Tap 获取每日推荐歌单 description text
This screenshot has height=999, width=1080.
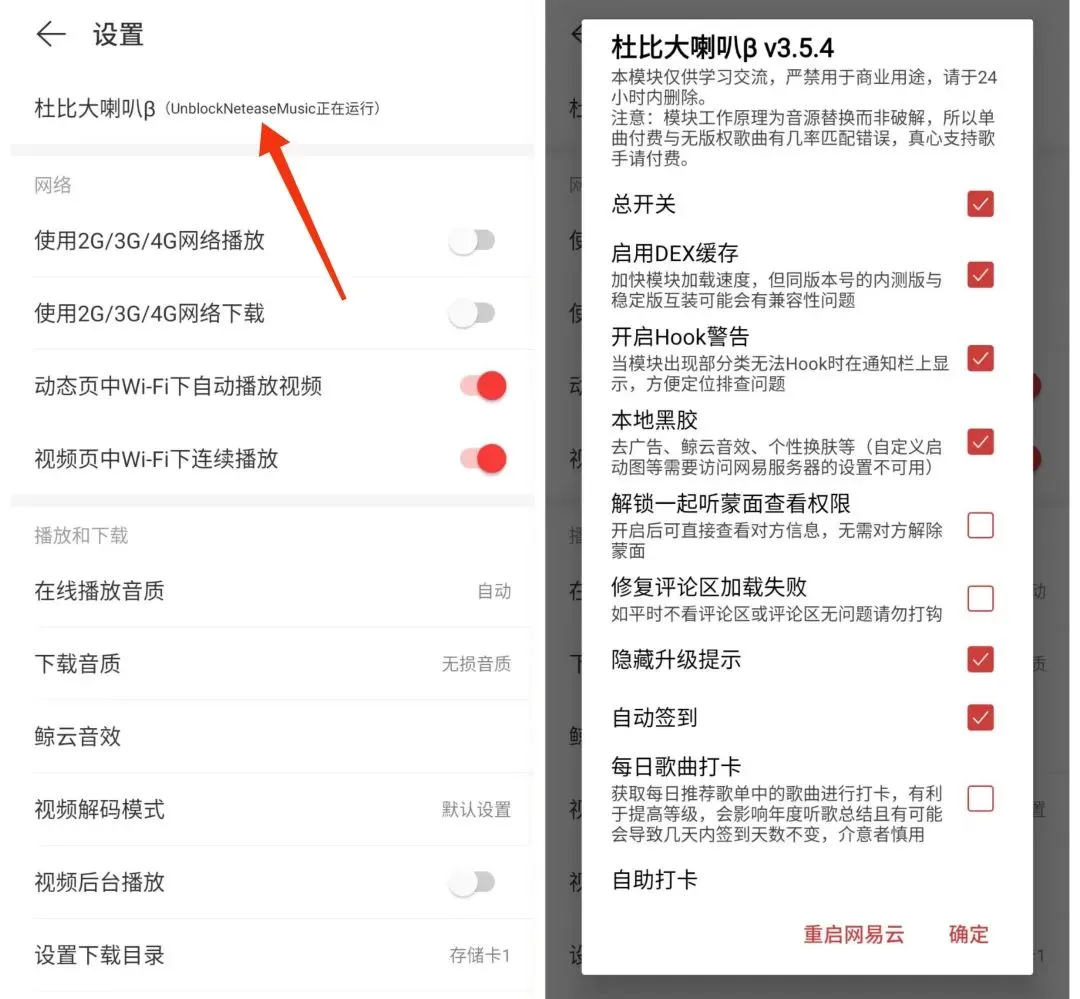coord(776,814)
